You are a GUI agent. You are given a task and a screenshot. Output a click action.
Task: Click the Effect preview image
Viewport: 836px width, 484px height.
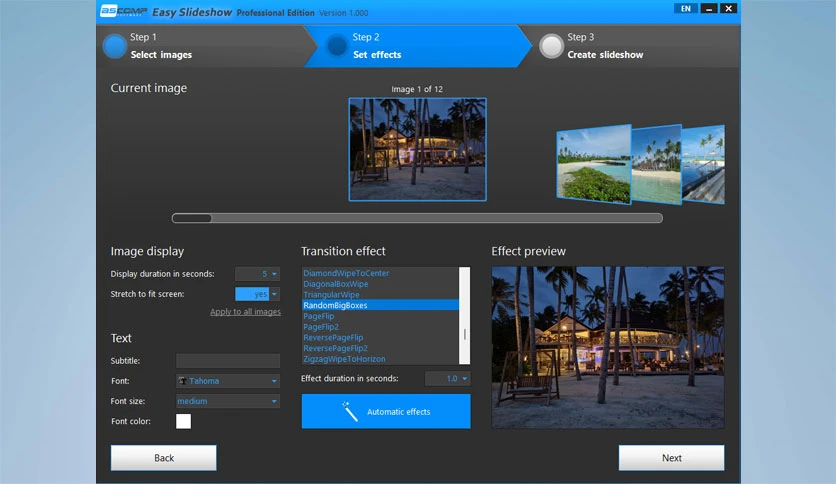(x=608, y=348)
